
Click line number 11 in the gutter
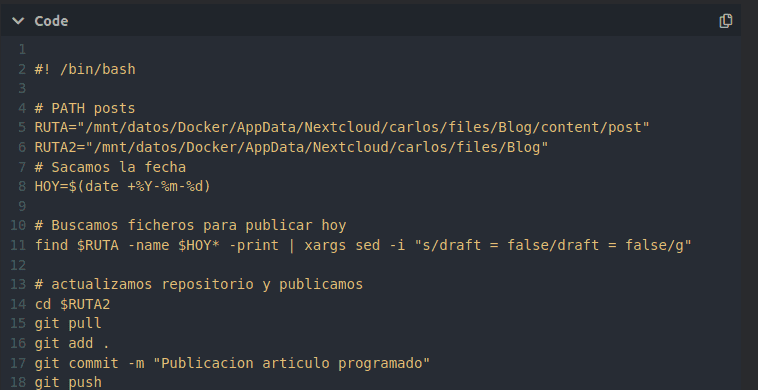pos(18,246)
